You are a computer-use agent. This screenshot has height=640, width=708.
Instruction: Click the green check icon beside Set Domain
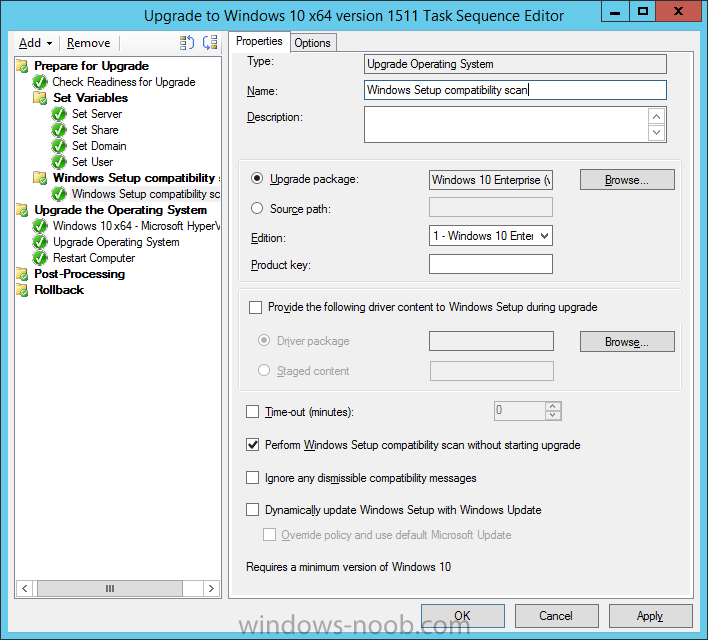coord(59,146)
